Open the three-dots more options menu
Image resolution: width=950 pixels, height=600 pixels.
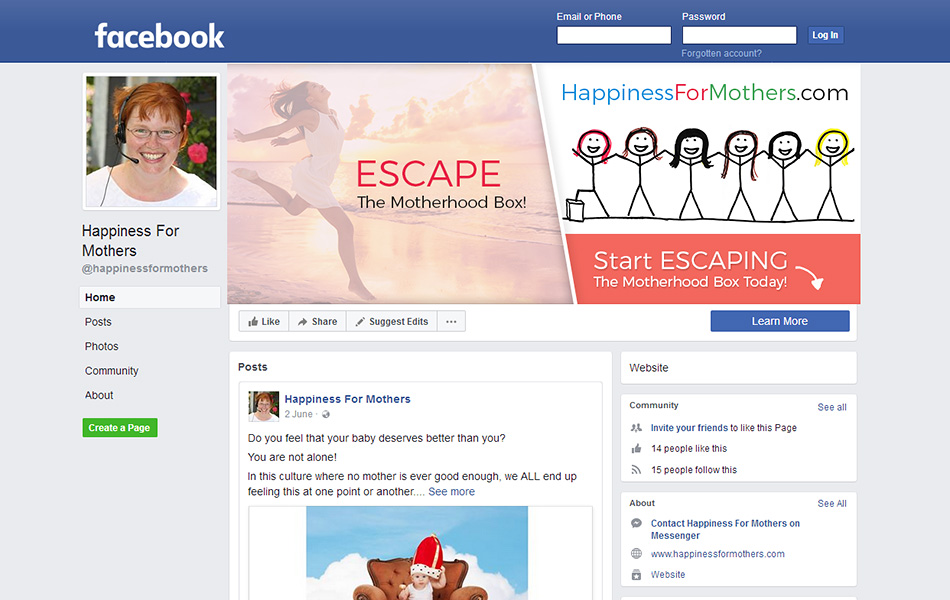451,321
